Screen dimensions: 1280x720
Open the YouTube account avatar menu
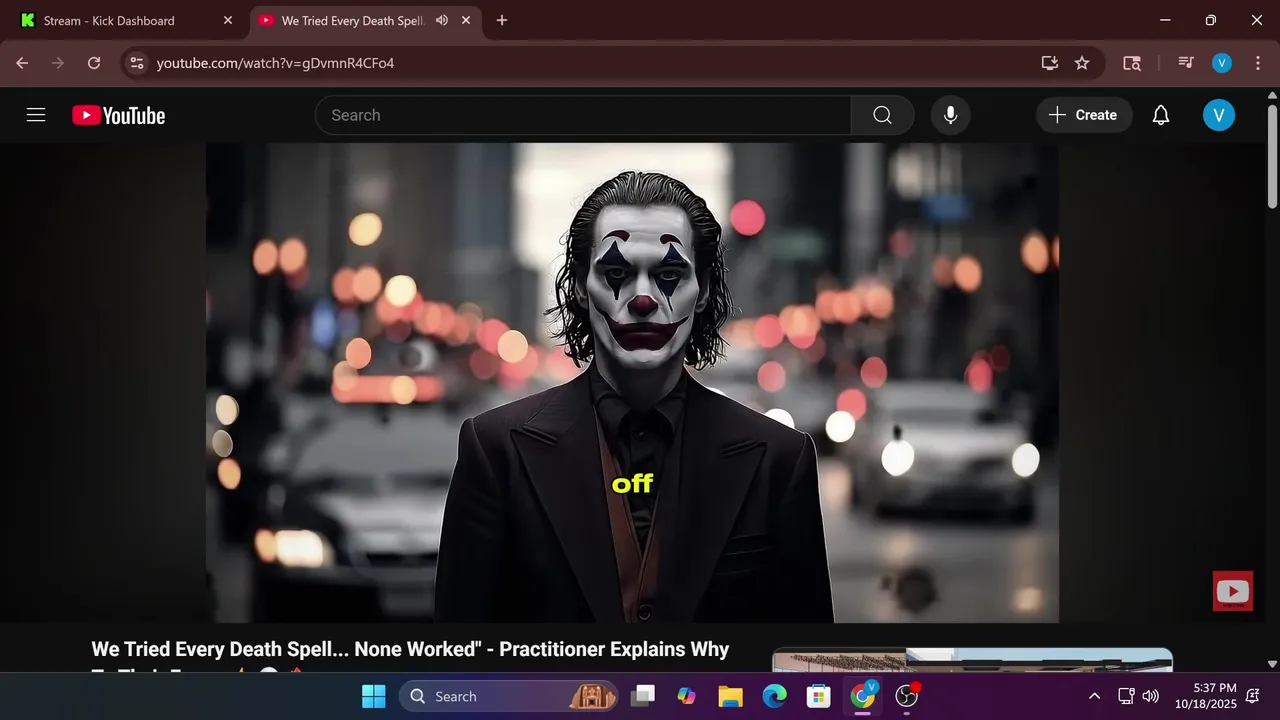coord(1218,115)
